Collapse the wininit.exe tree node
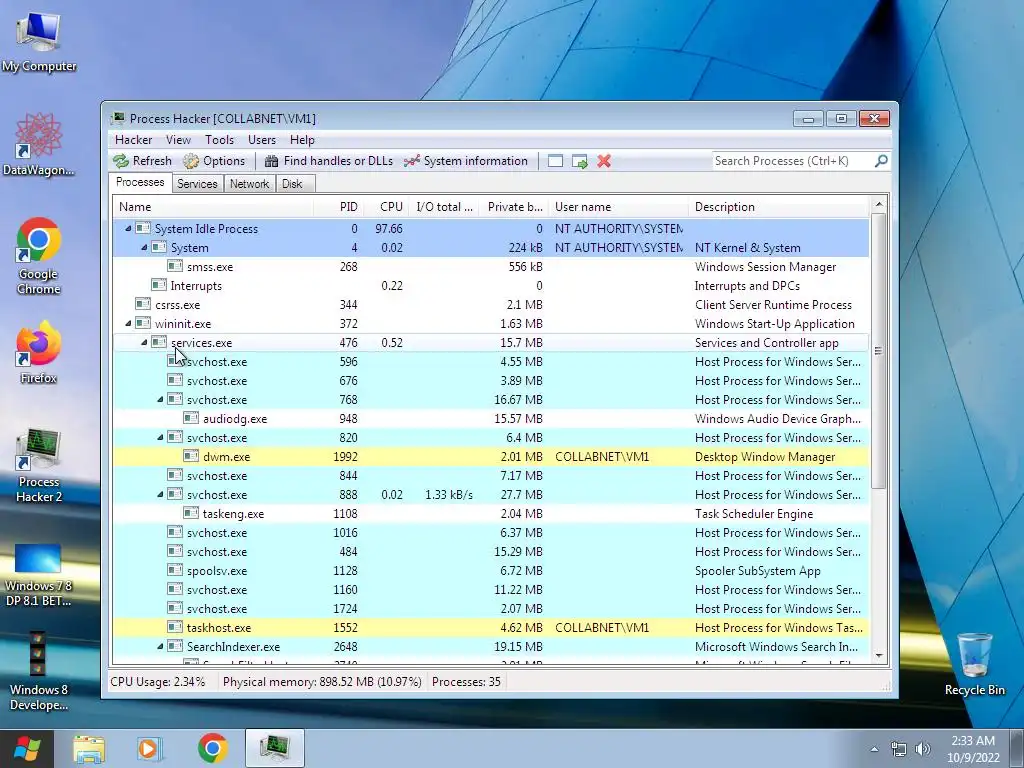Viewport: 1024px width, 768px height. click(128, 323)
